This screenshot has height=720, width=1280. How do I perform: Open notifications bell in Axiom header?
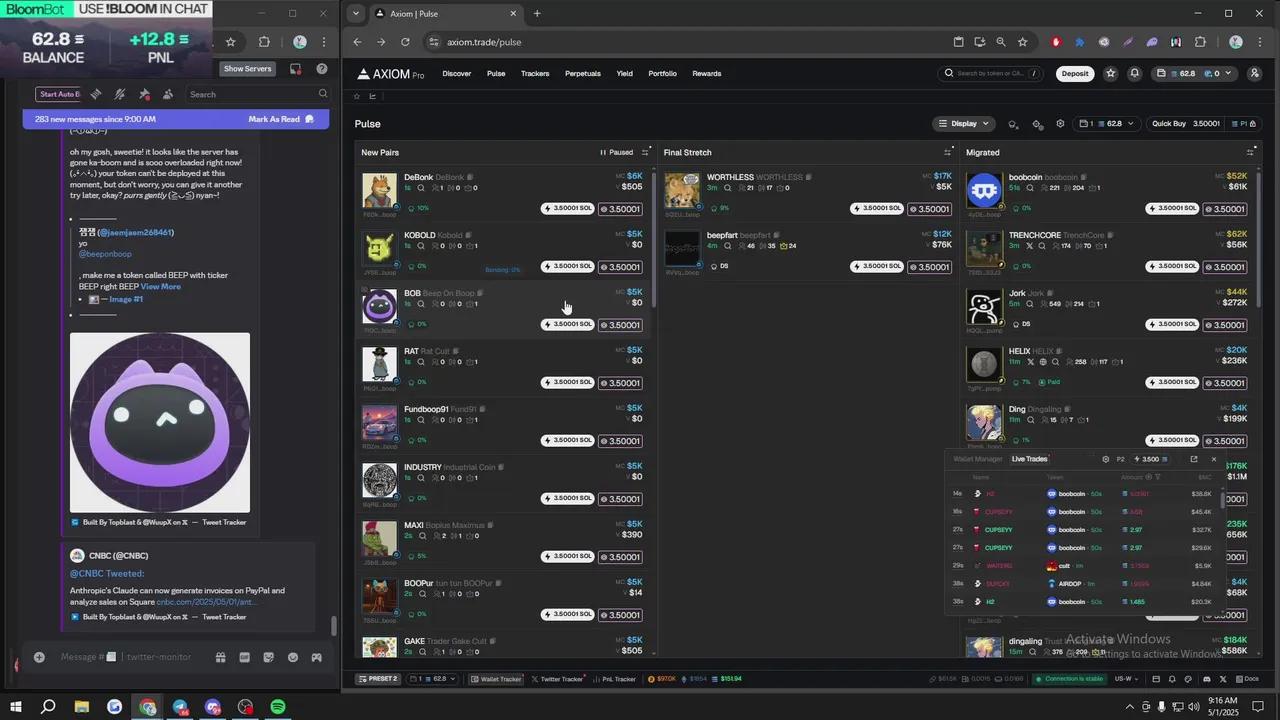click(1134, 73)
